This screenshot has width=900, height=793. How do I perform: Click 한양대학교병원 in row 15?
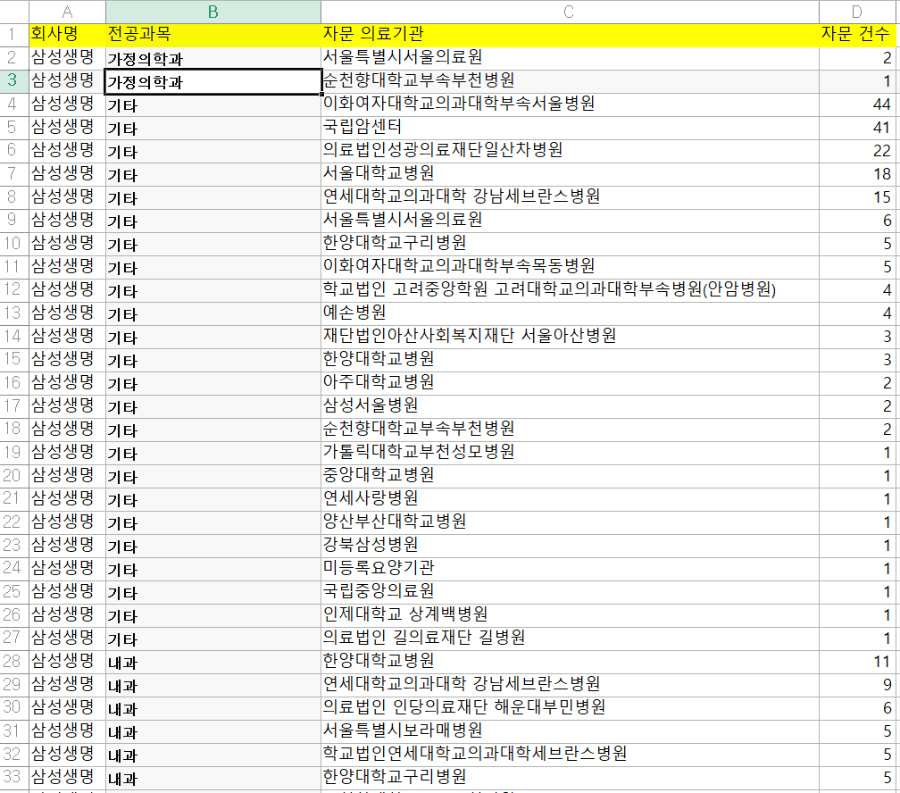point(569,360)
